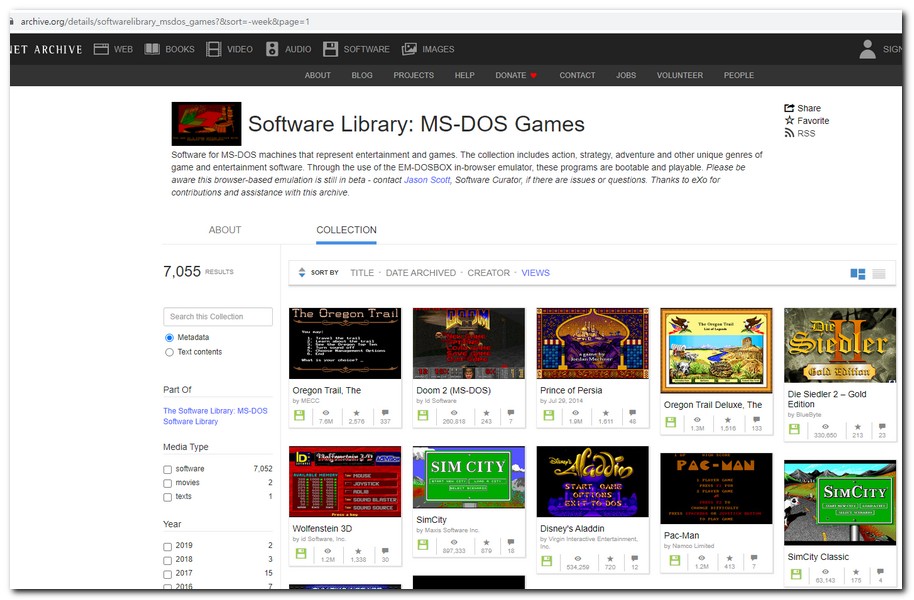Select the Metadata radio button
The width and height of the screenshot is (914, 600).
click(169, 338)
